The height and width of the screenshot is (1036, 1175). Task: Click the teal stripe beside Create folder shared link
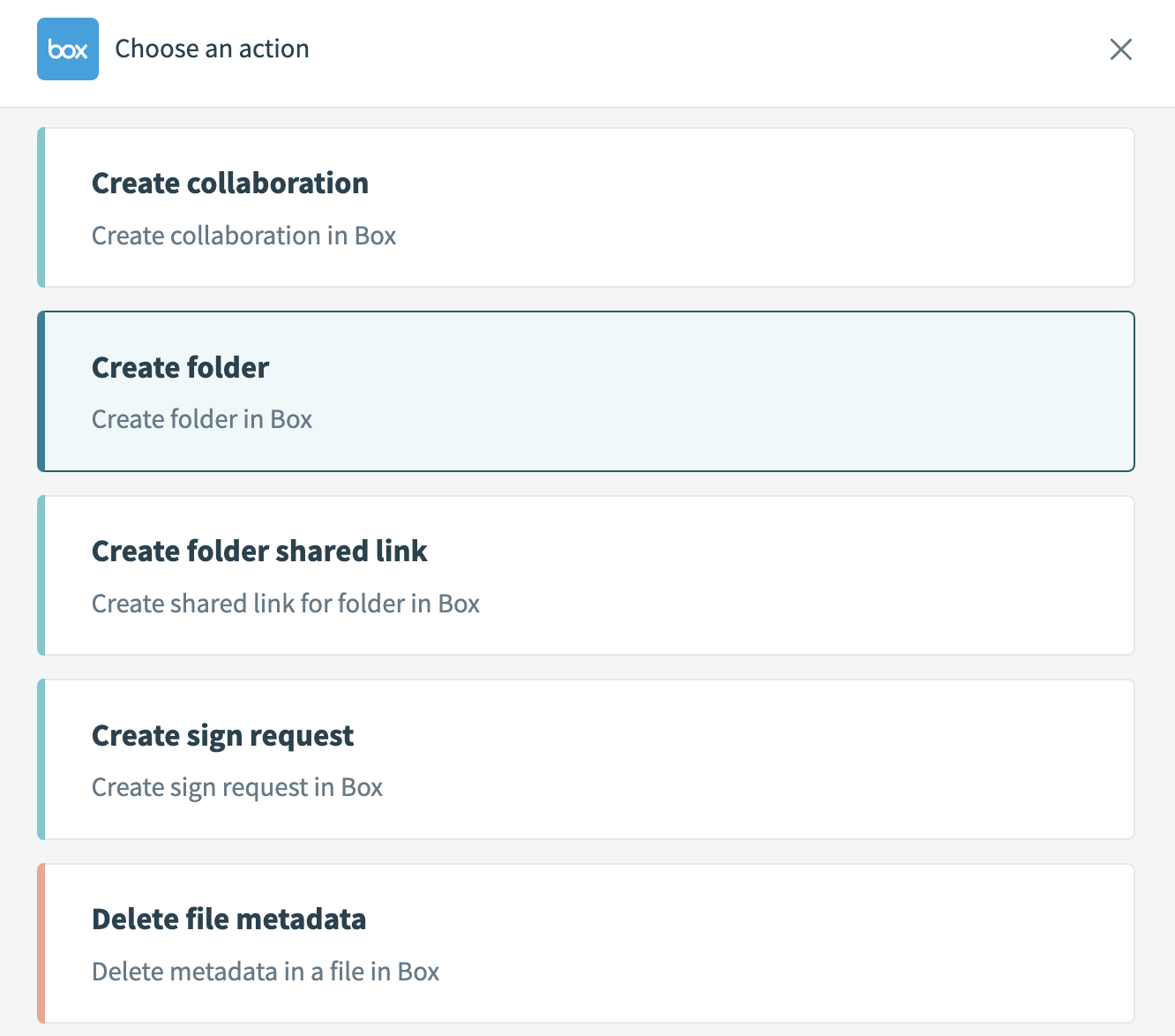tap(41, 575)
